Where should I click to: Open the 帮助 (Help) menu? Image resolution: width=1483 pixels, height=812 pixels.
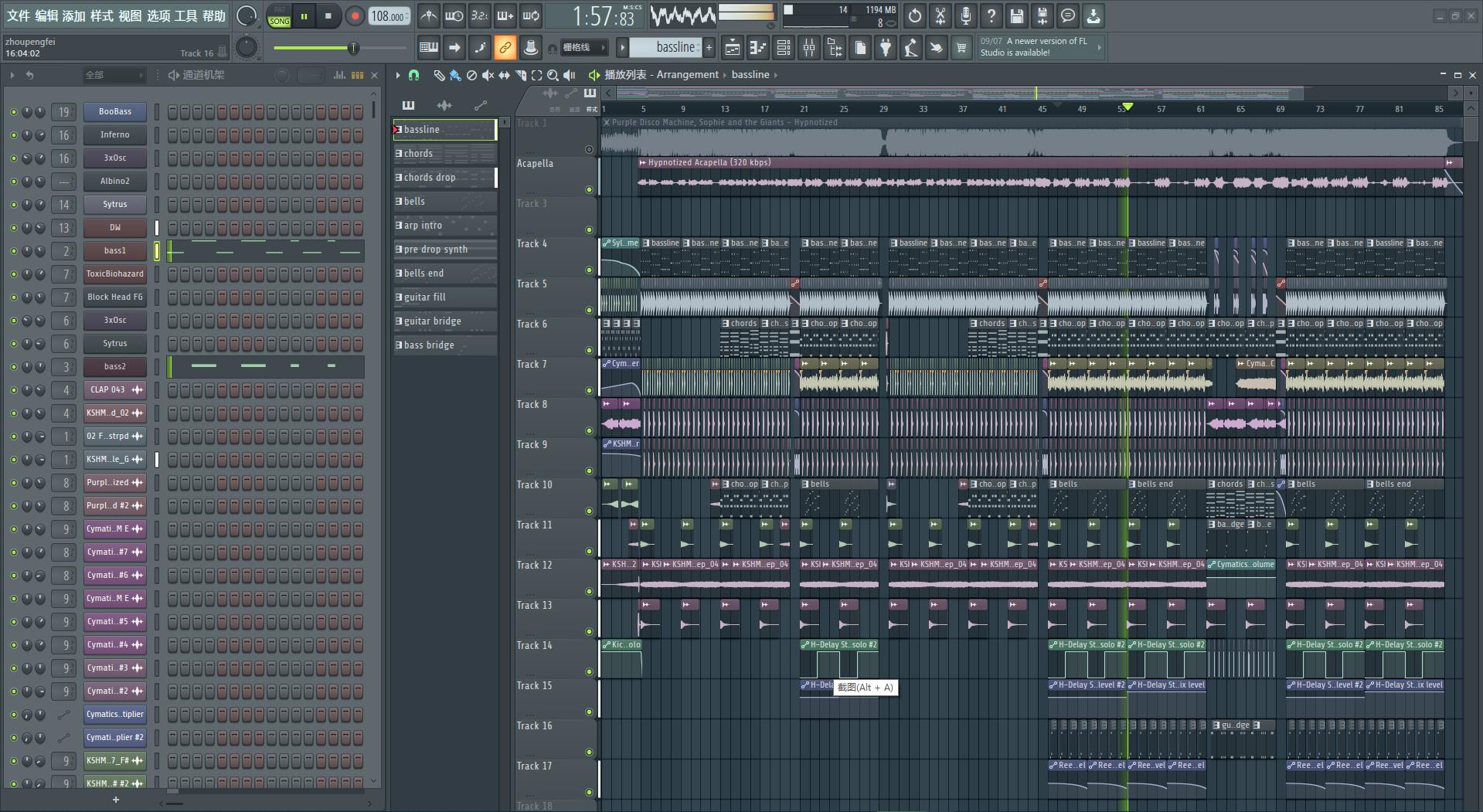pos(214,15)
